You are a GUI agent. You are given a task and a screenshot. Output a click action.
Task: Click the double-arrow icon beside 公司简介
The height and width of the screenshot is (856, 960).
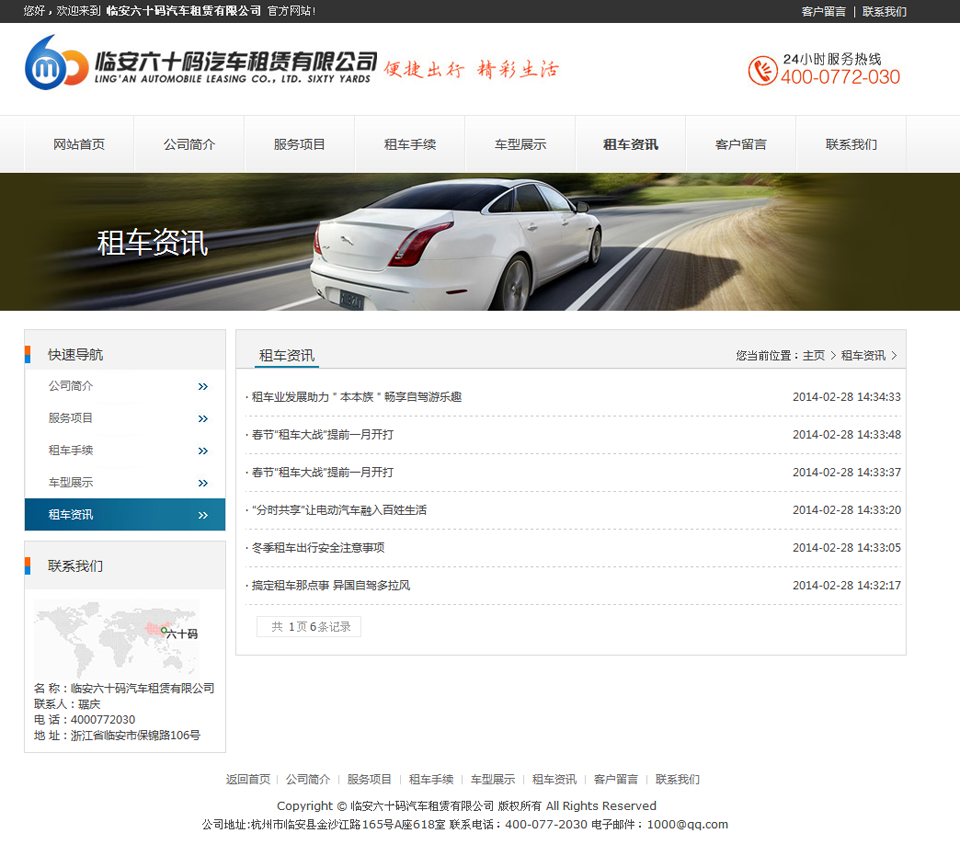pyautogui.click(x=203, y=387)
